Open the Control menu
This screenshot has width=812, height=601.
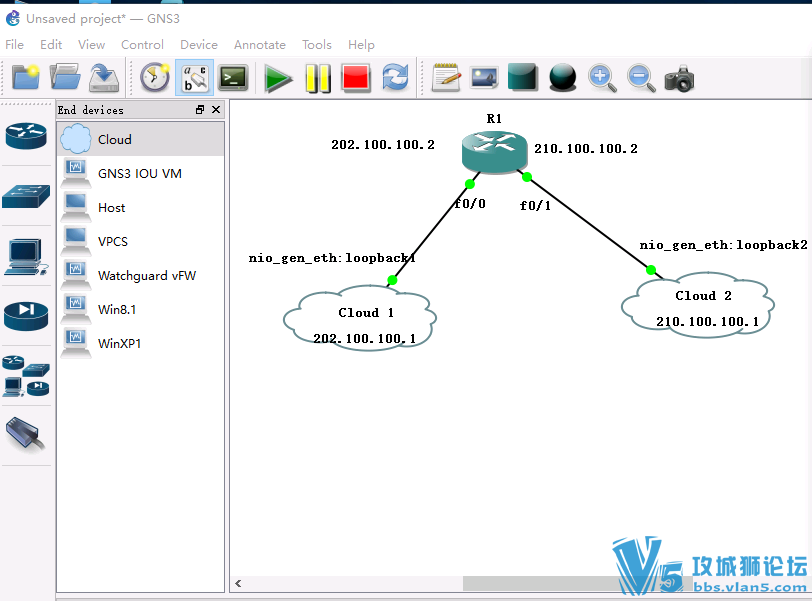tap(142, 45)
